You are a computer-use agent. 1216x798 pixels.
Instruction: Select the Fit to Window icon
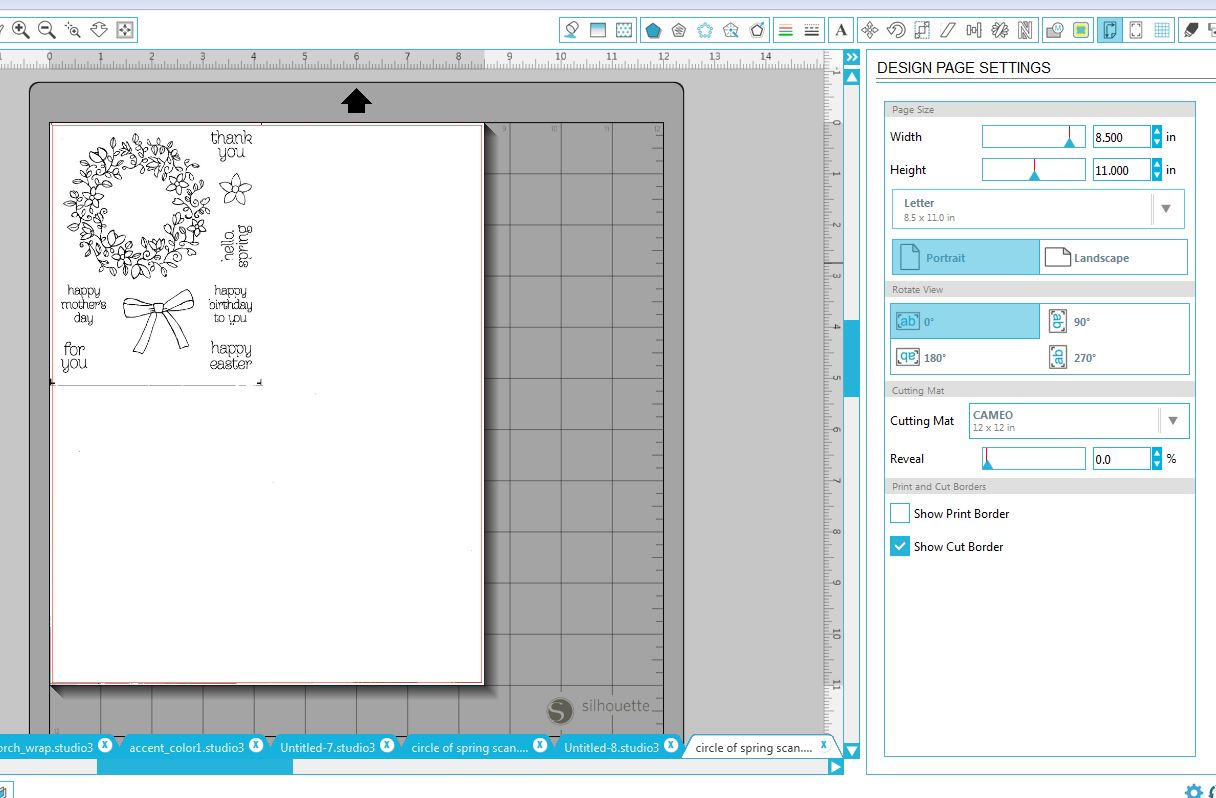pos(125,30)
